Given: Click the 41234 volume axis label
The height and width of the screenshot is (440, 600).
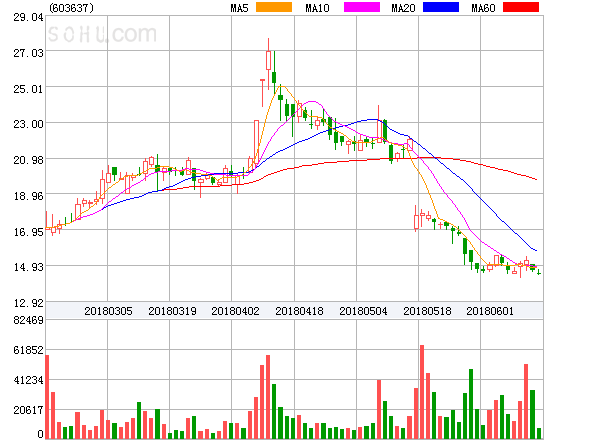Looking at the screenshot, I should pyautogui.click(x=28, y=380).
